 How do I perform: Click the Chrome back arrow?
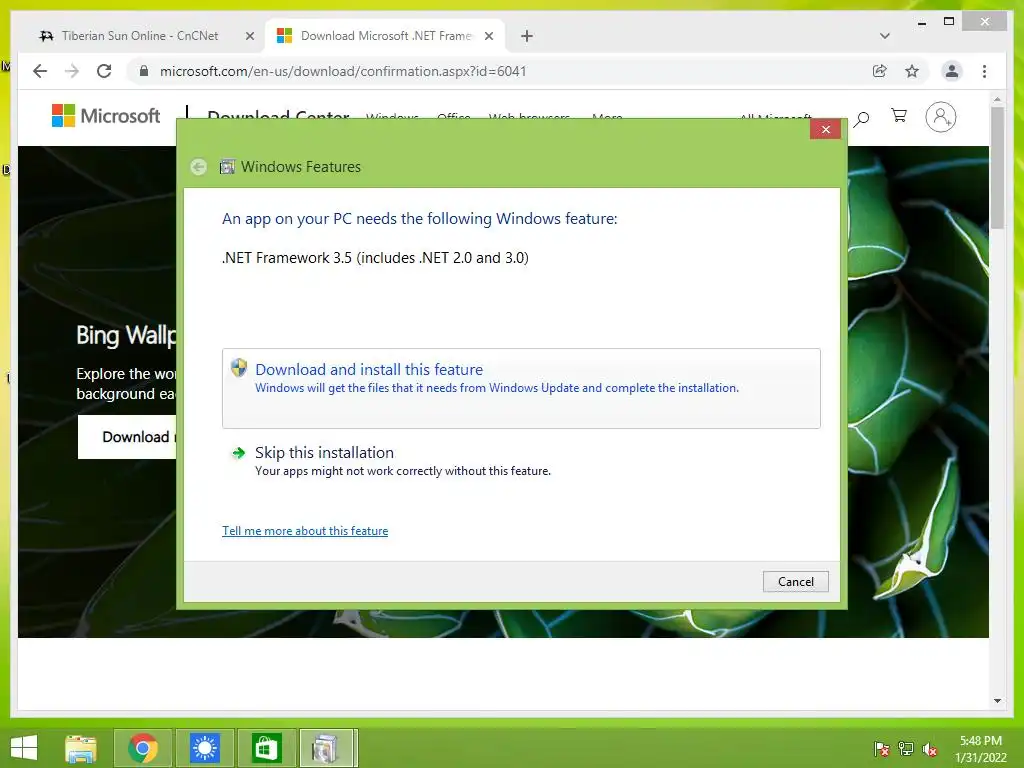(x=40, y=71)
